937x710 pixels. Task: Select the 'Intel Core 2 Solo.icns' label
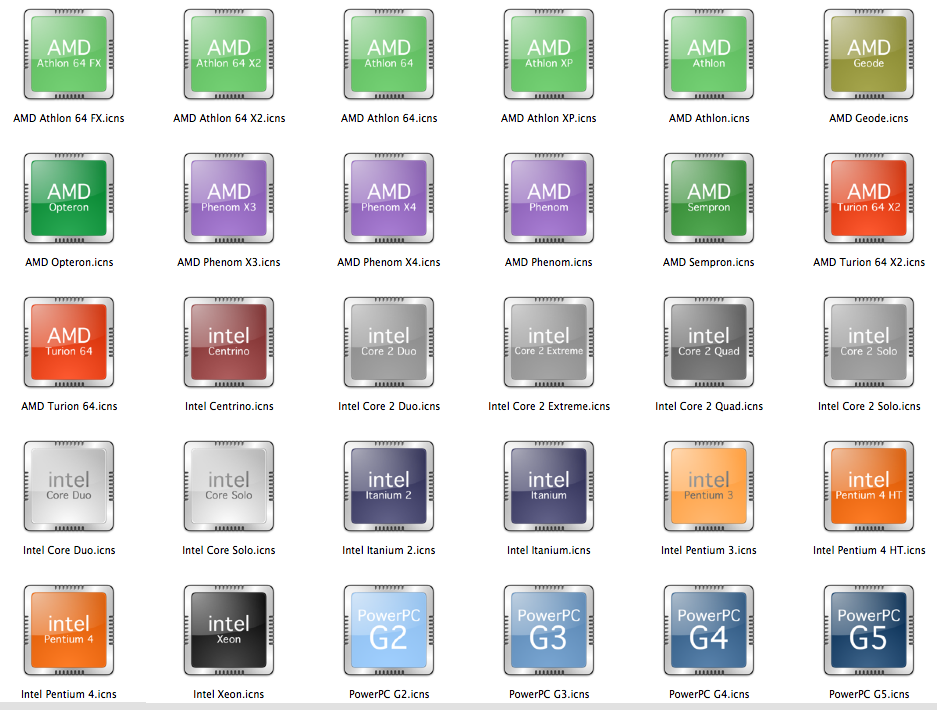(869, 406)
